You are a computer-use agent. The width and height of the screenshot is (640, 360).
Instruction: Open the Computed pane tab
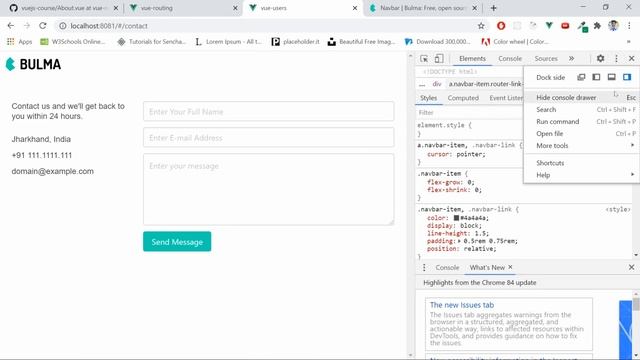(463, 98)
